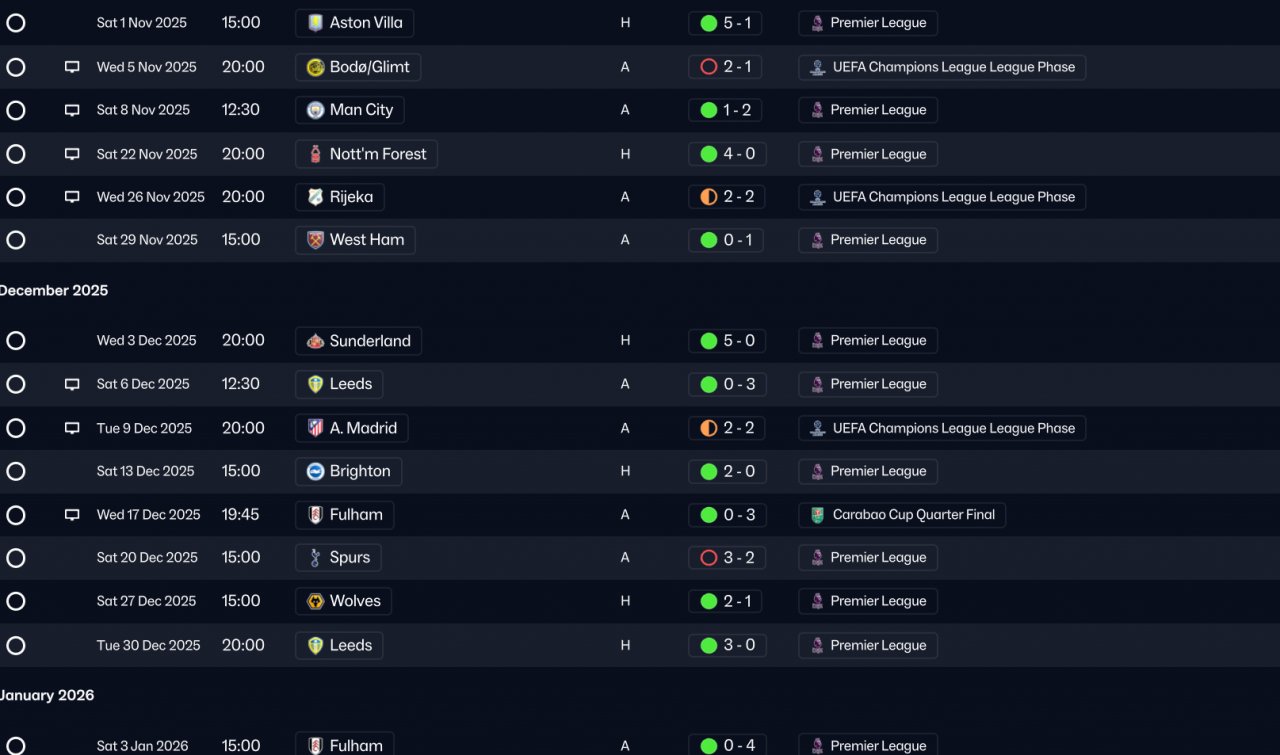Image resolution: width=1280 pixels, height=755 pixels.
Task: Open the West Ham team button
Action: tap(355, 240)
